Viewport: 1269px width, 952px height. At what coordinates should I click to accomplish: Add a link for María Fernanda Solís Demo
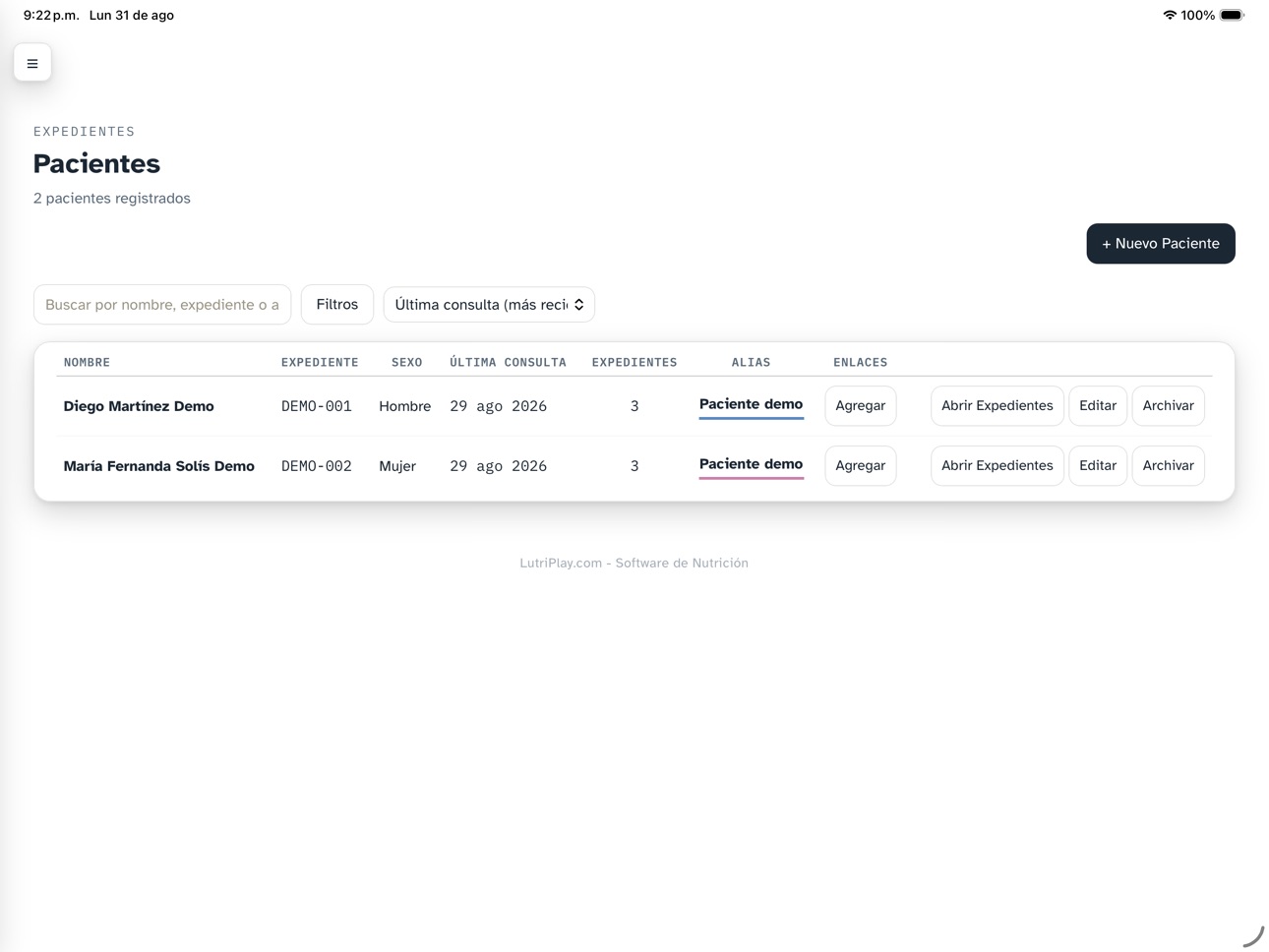tap(861, 466)
